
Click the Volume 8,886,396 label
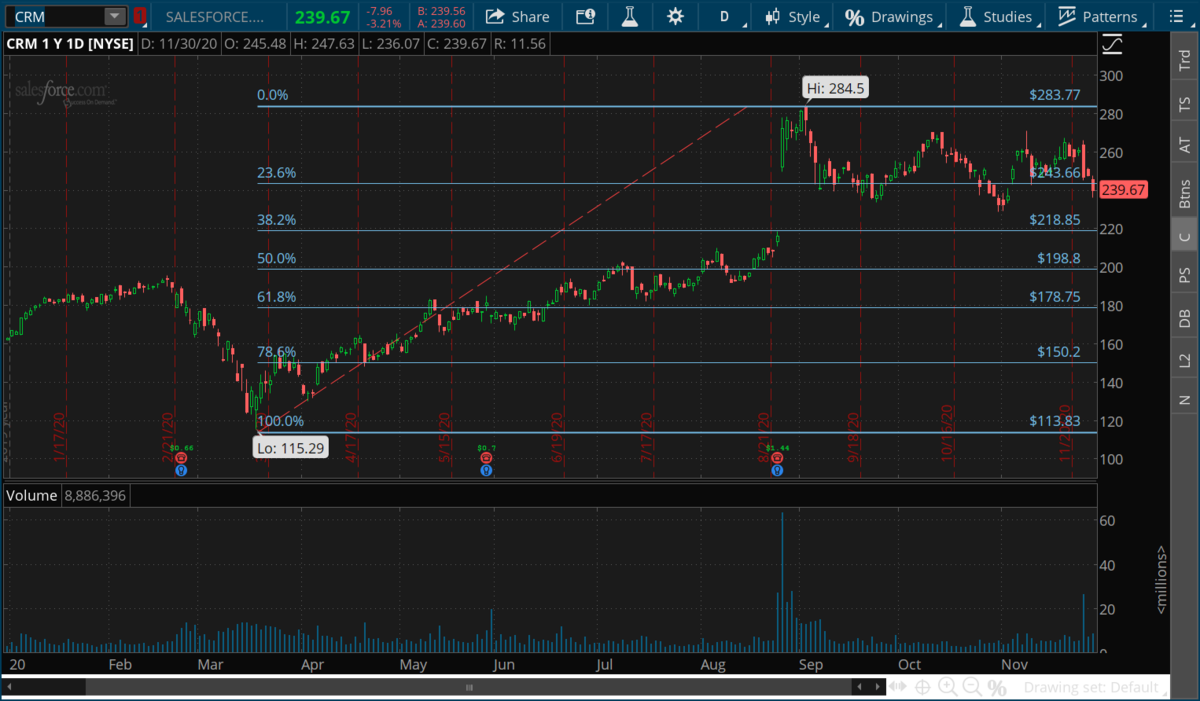click(x=67, y=495)
